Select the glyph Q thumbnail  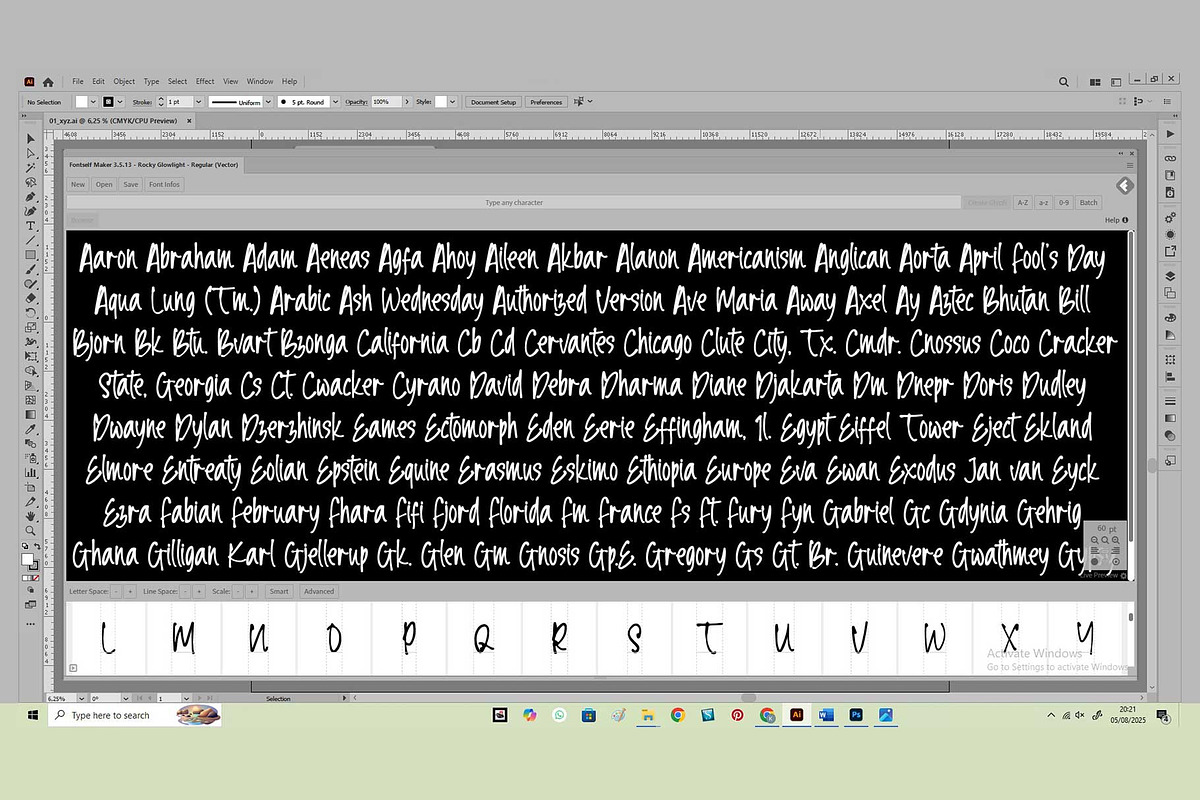(484, 637)
